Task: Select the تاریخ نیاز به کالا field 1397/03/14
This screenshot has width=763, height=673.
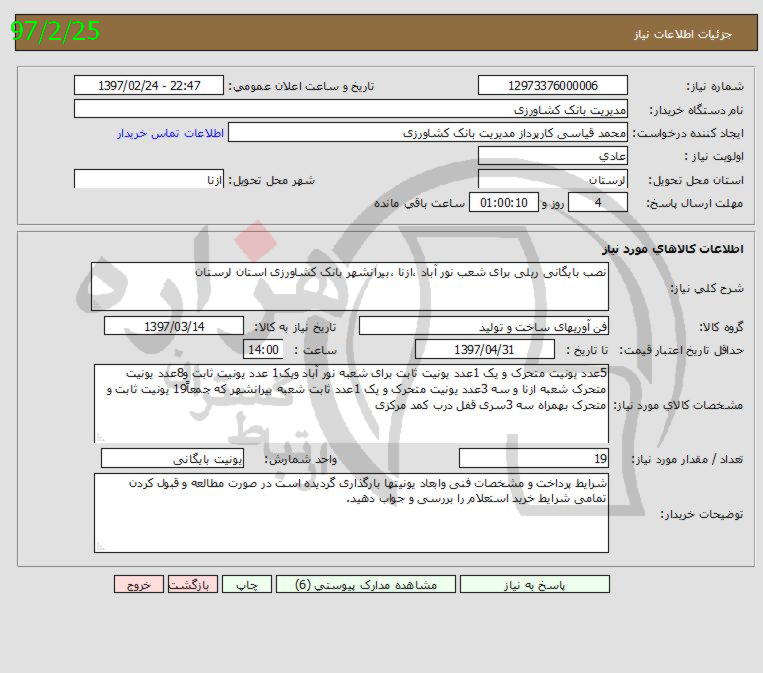Action: (174, 326)
